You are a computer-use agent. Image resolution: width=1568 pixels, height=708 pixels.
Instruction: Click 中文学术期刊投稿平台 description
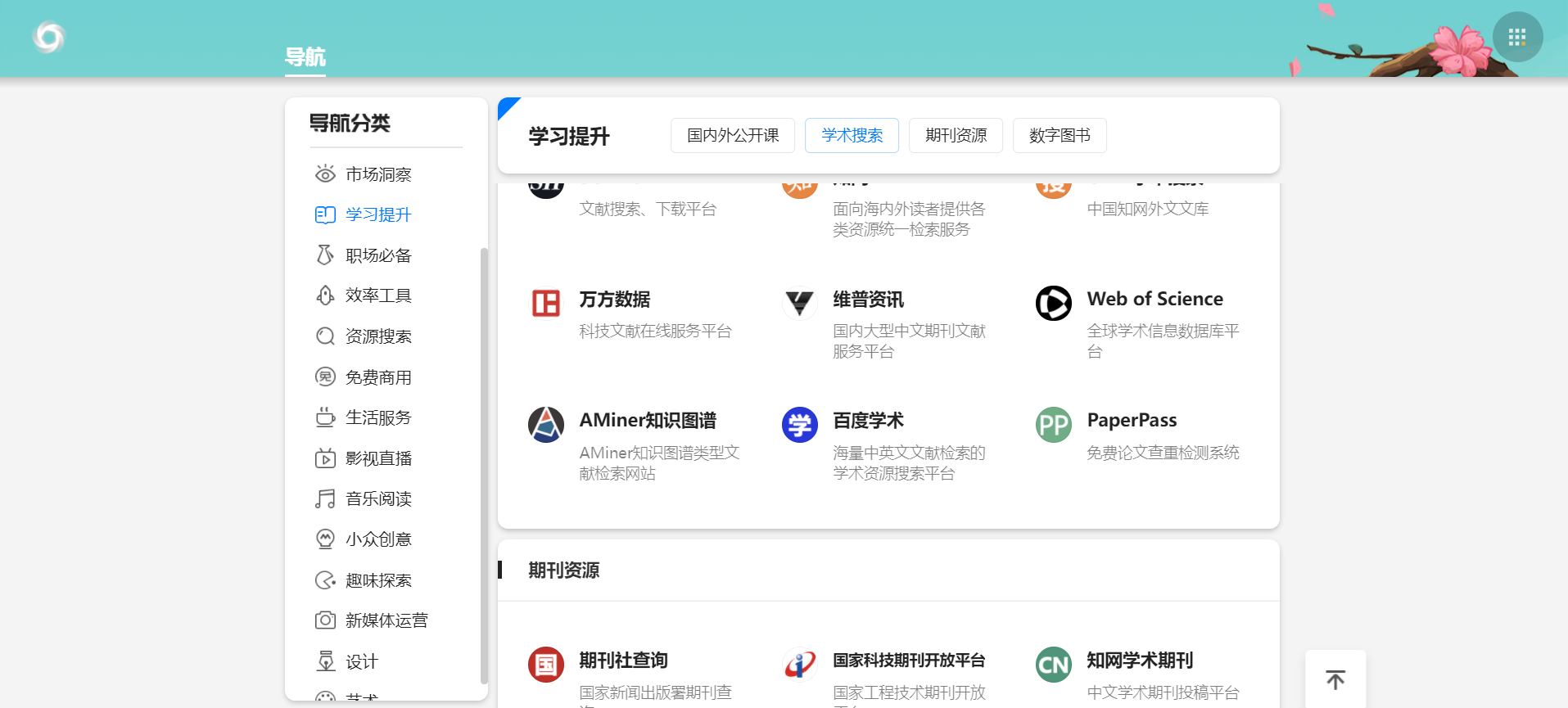pos(1164,692)
